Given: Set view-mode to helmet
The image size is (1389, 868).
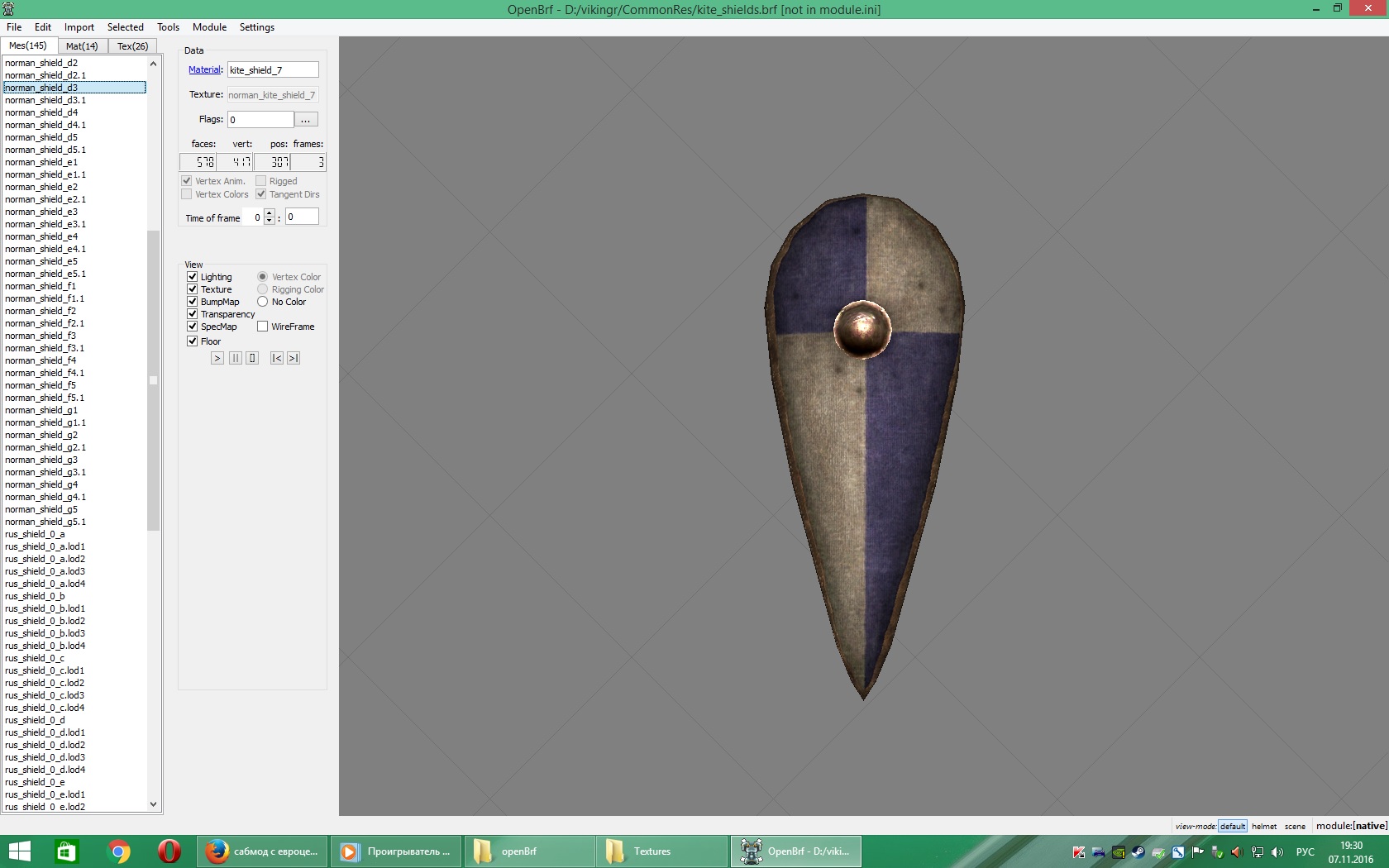Looking at the screenshot, I should tap(1264, 826).
